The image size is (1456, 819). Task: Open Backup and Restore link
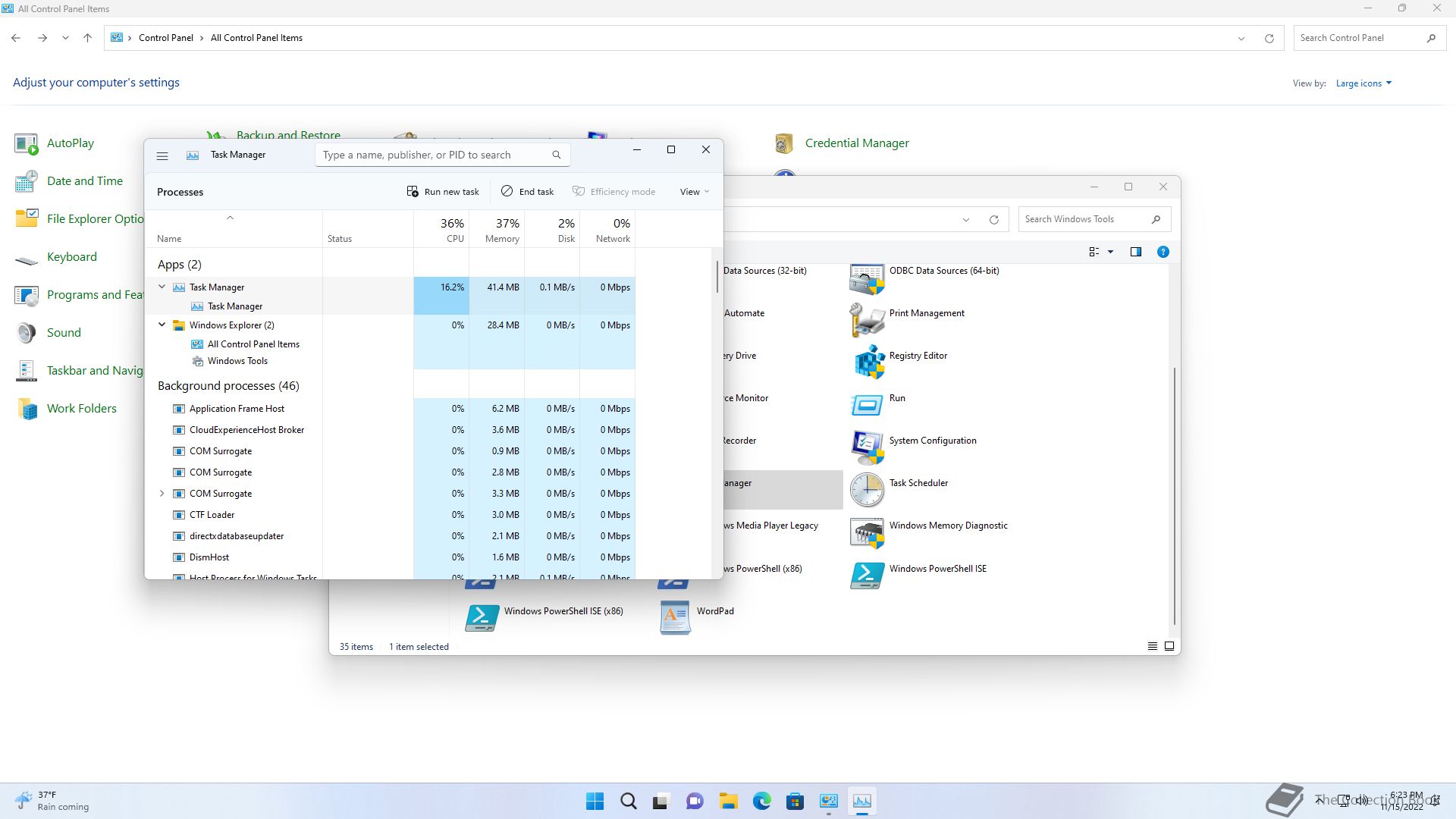pyautogui.click(x=288, y=135)
